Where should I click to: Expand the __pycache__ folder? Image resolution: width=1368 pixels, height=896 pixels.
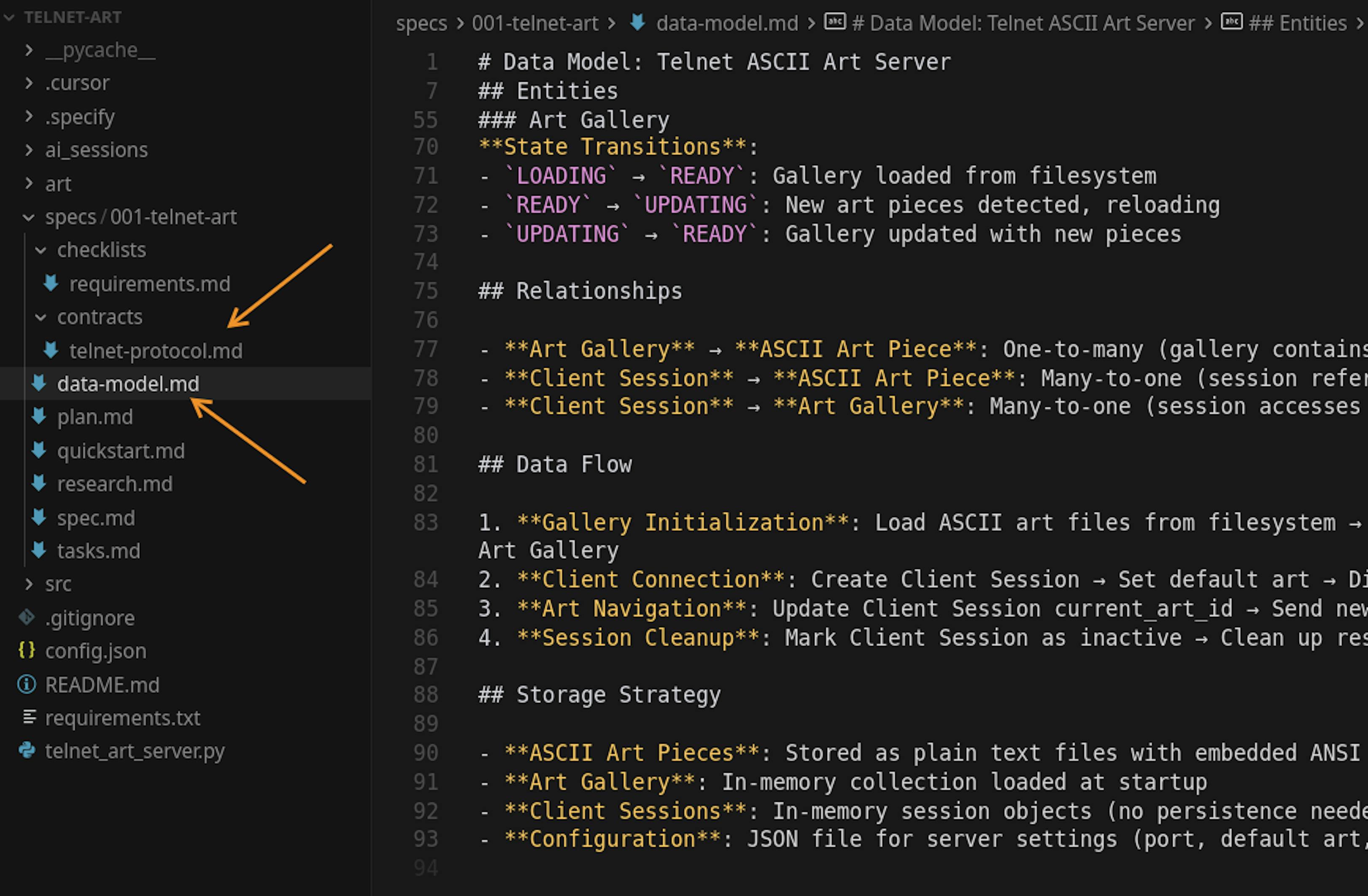29,49
